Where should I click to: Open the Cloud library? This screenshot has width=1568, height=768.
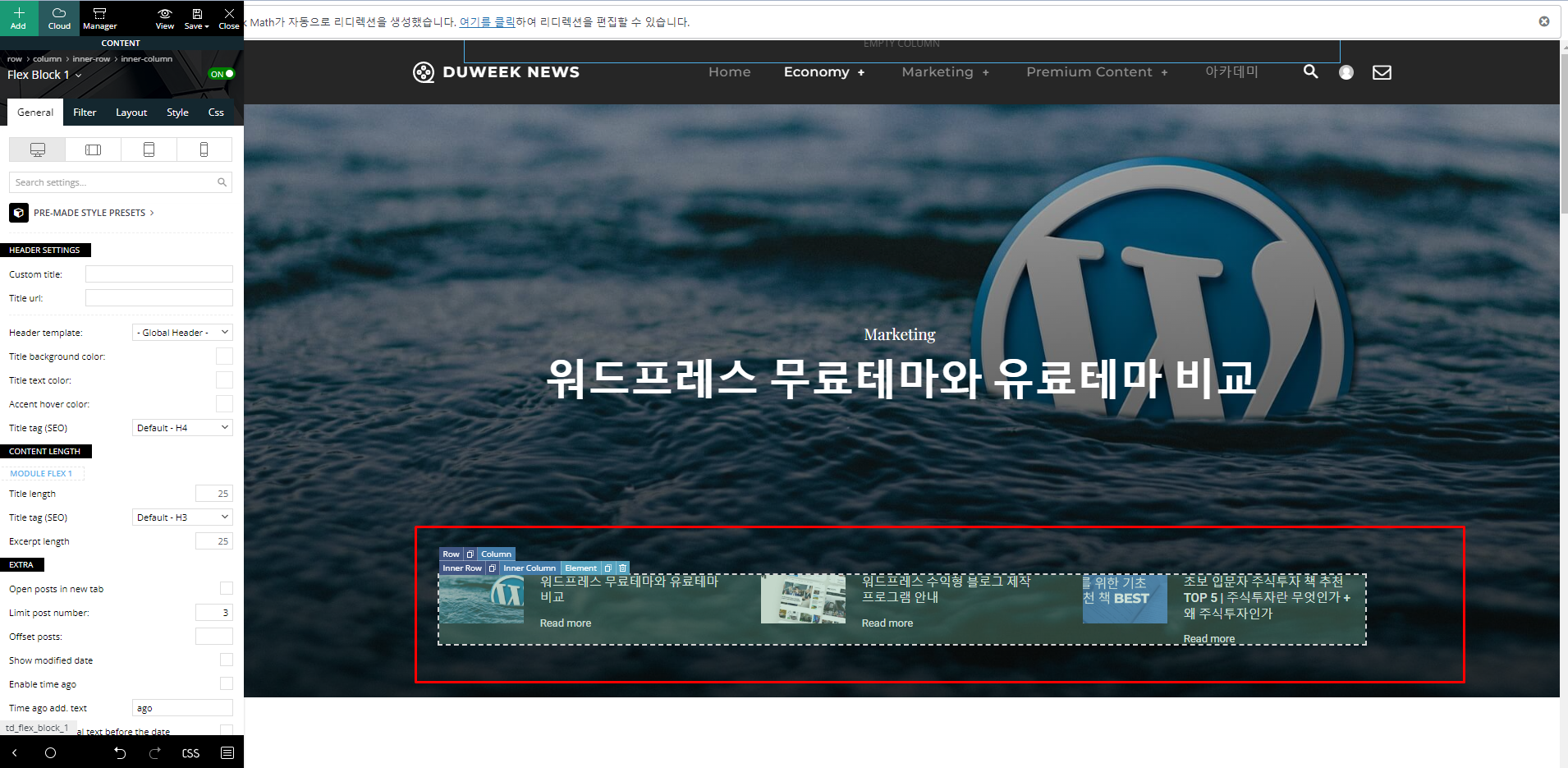coord(59,17)
